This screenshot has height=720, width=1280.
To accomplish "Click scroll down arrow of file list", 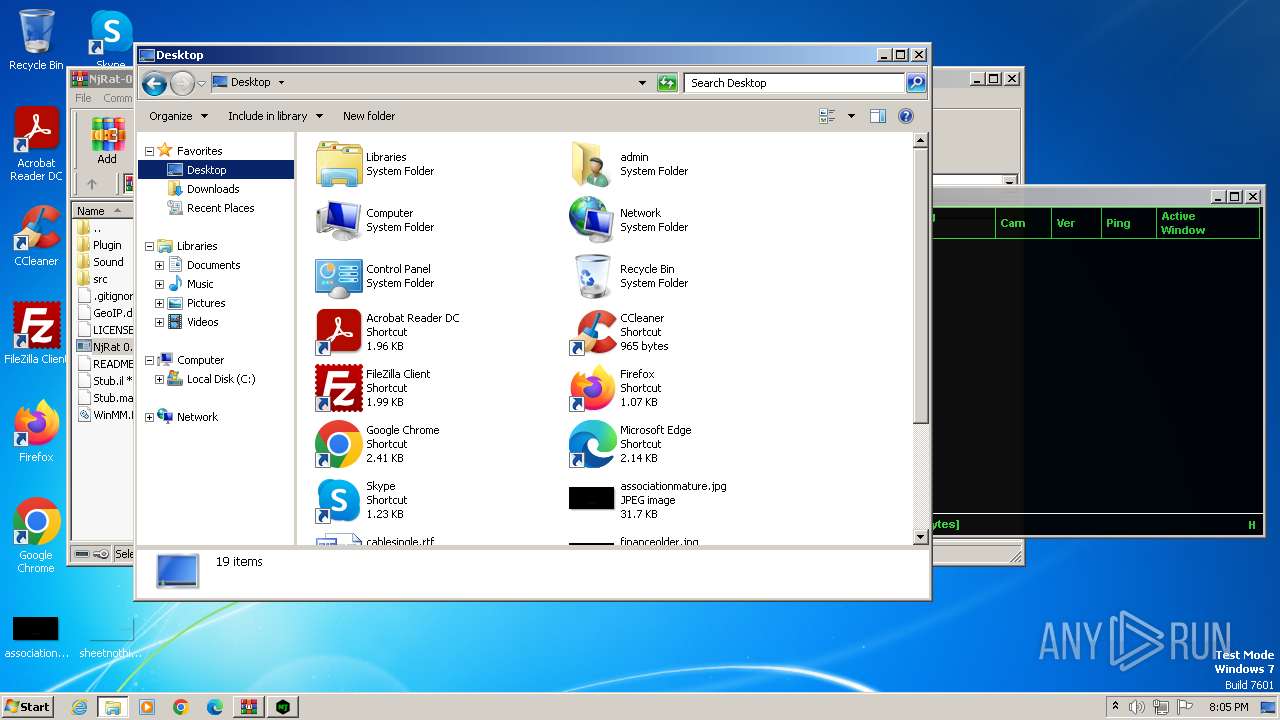I will pyautogui.click(x=921, y=537).
